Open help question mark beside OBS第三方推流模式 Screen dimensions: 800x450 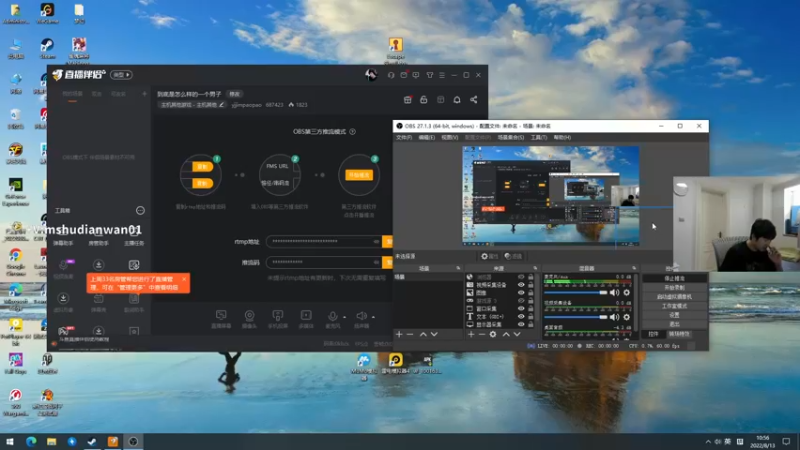click(353, 132)
